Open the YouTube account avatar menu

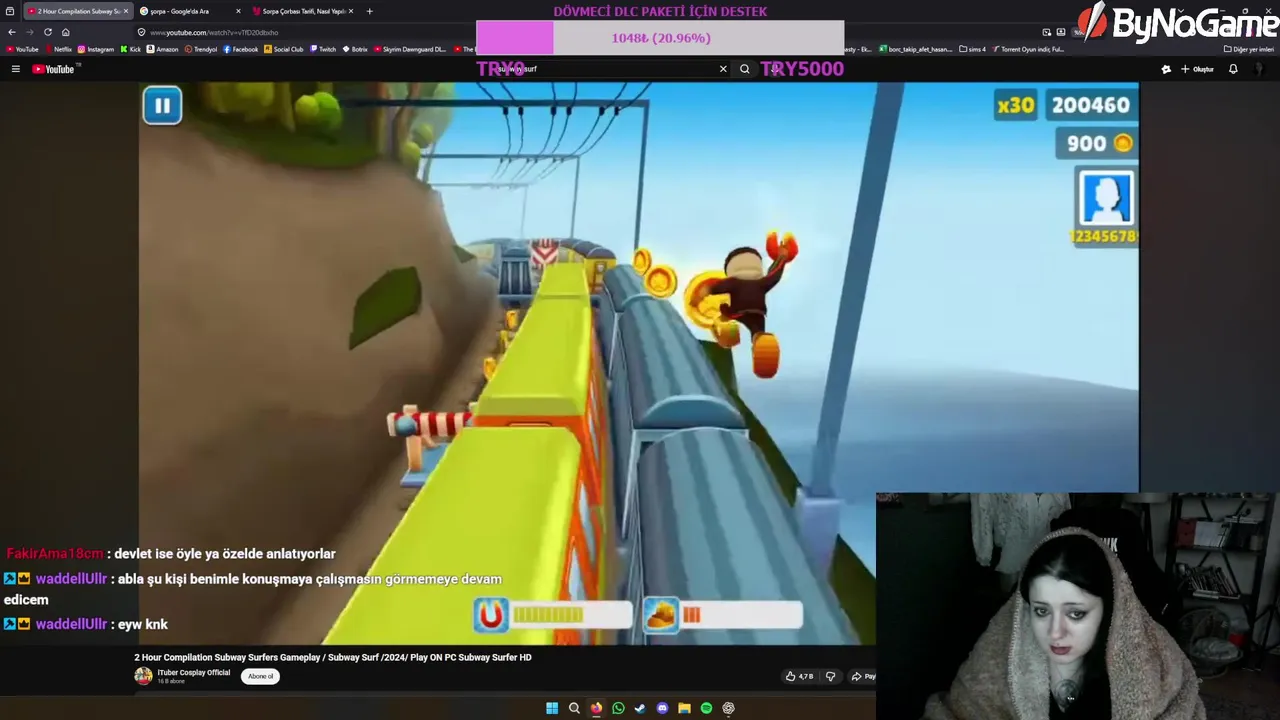(x=1259, y=69)
